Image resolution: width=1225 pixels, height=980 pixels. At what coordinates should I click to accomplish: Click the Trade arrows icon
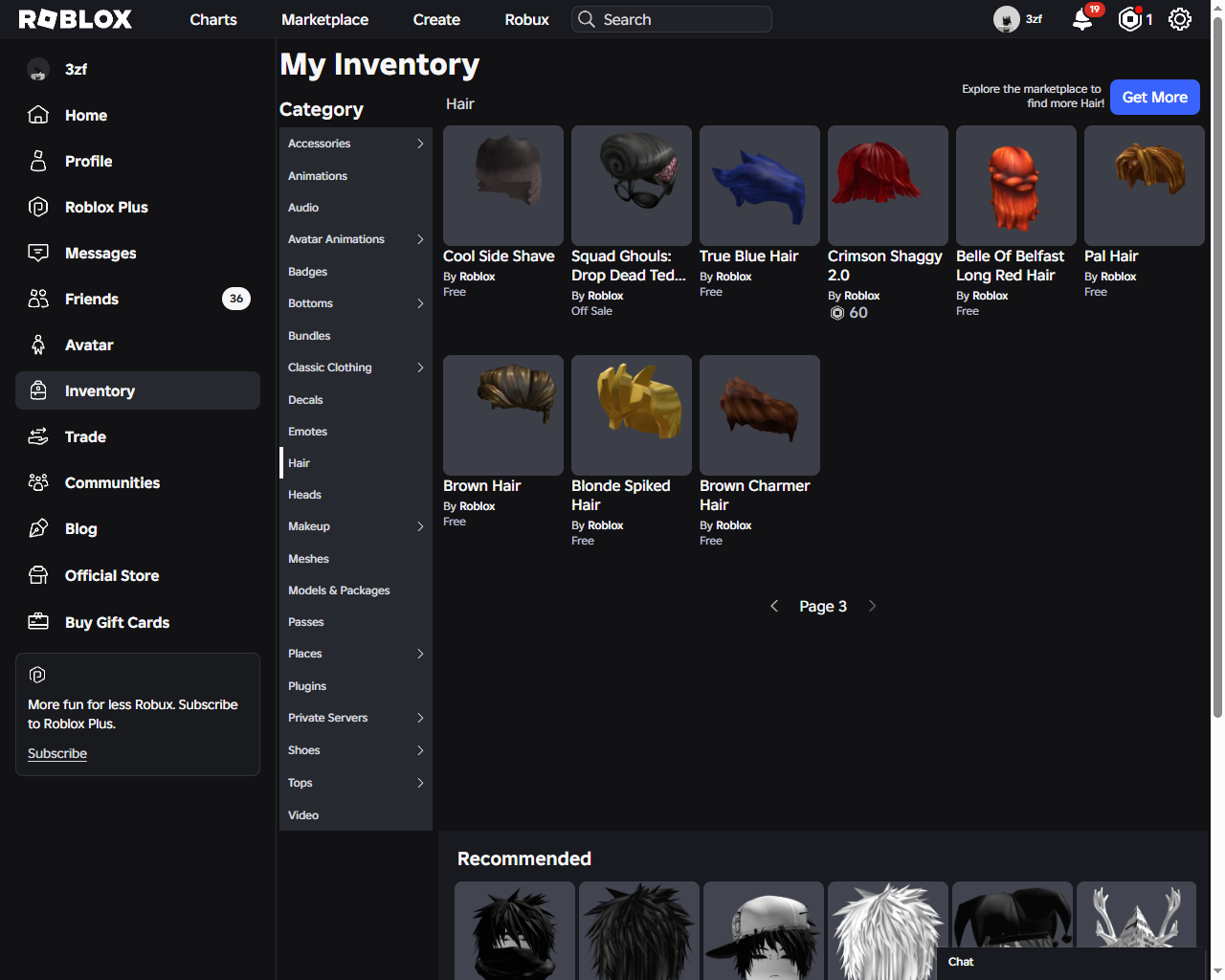38,436
